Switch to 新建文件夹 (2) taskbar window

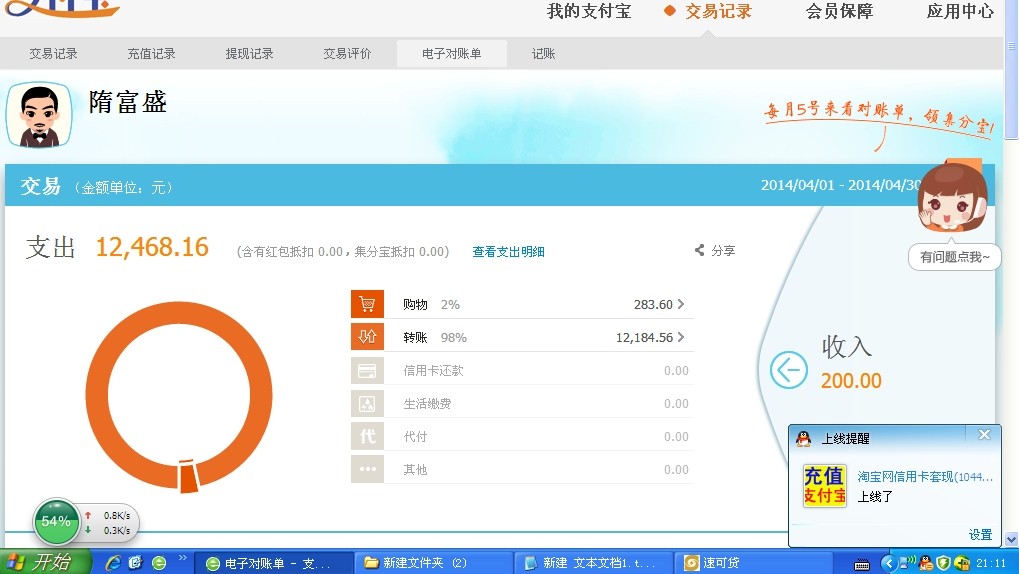tap(434, 563)
